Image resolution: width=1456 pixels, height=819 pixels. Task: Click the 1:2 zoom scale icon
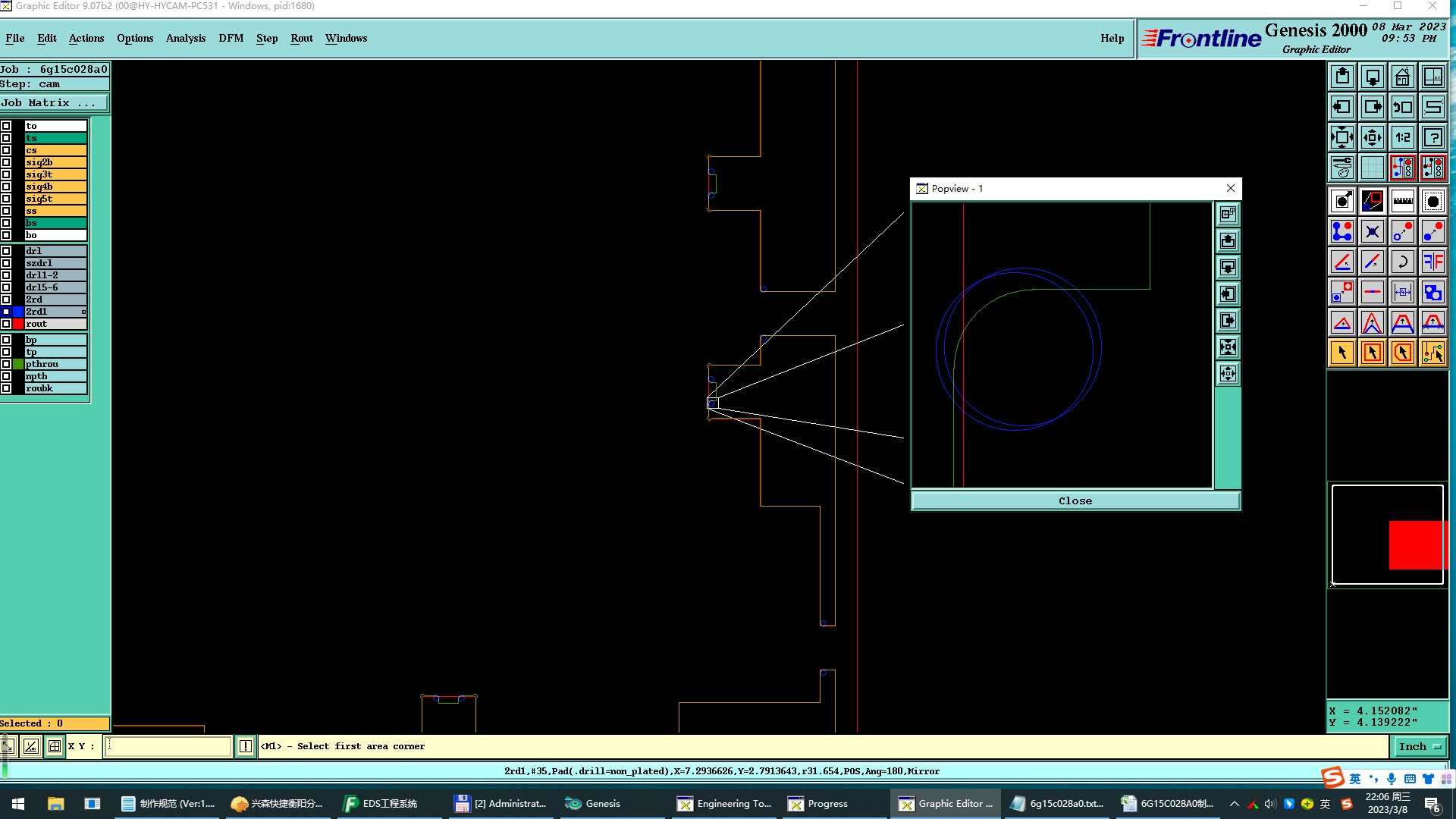pyautogui.click(x=1402, y=137)
